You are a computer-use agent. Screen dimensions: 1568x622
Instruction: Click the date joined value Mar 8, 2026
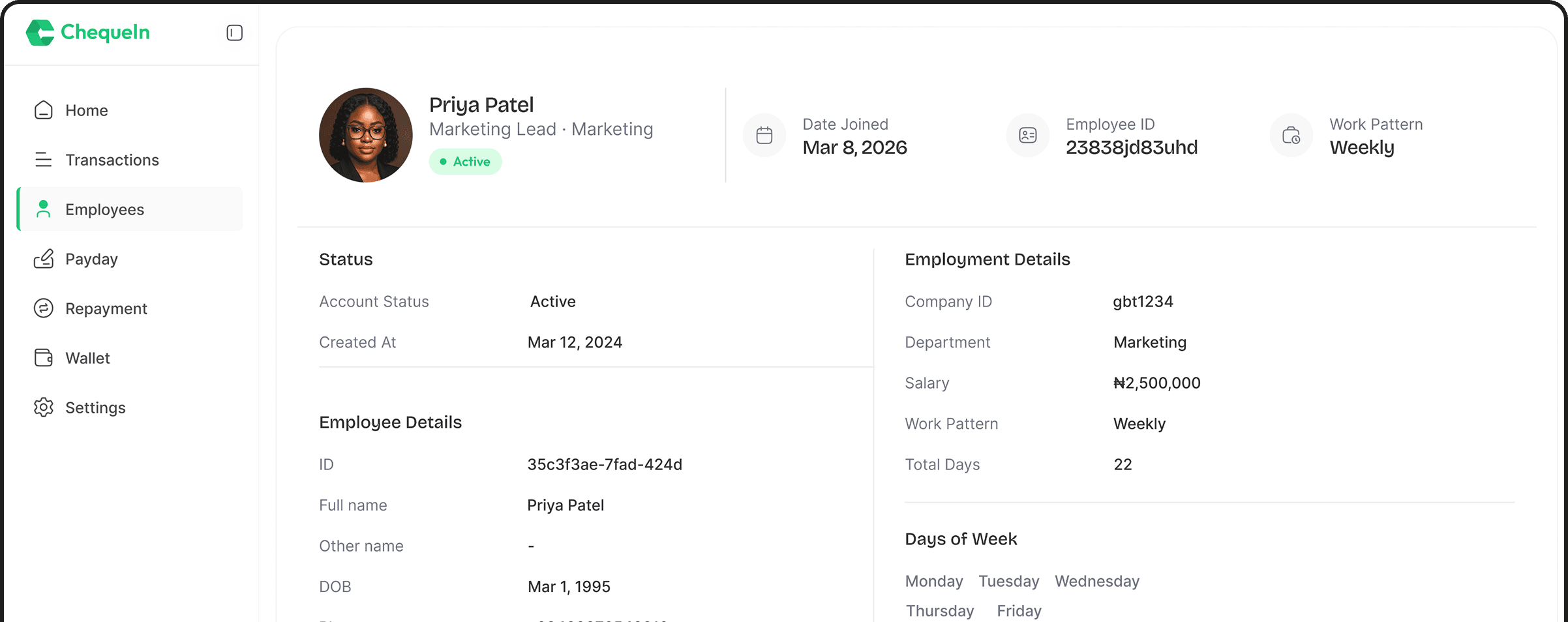pos(854,147)
